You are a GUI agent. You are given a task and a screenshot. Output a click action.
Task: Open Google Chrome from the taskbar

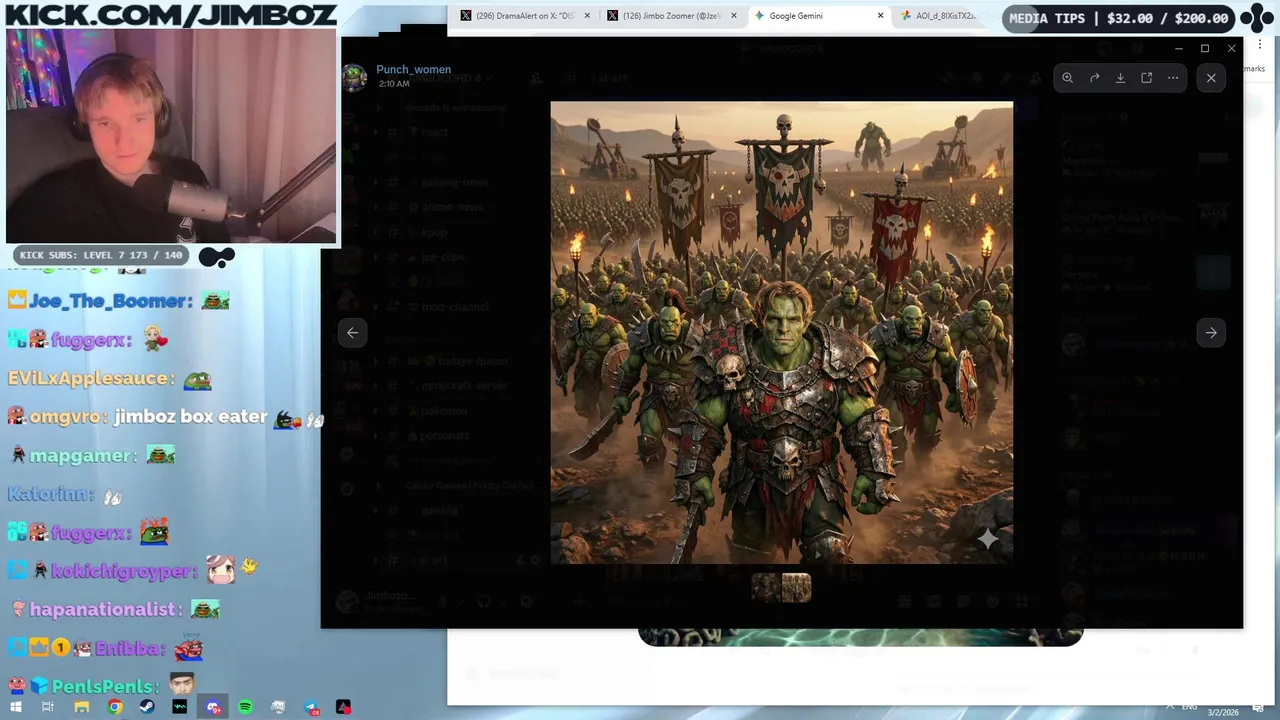[114, 707]
